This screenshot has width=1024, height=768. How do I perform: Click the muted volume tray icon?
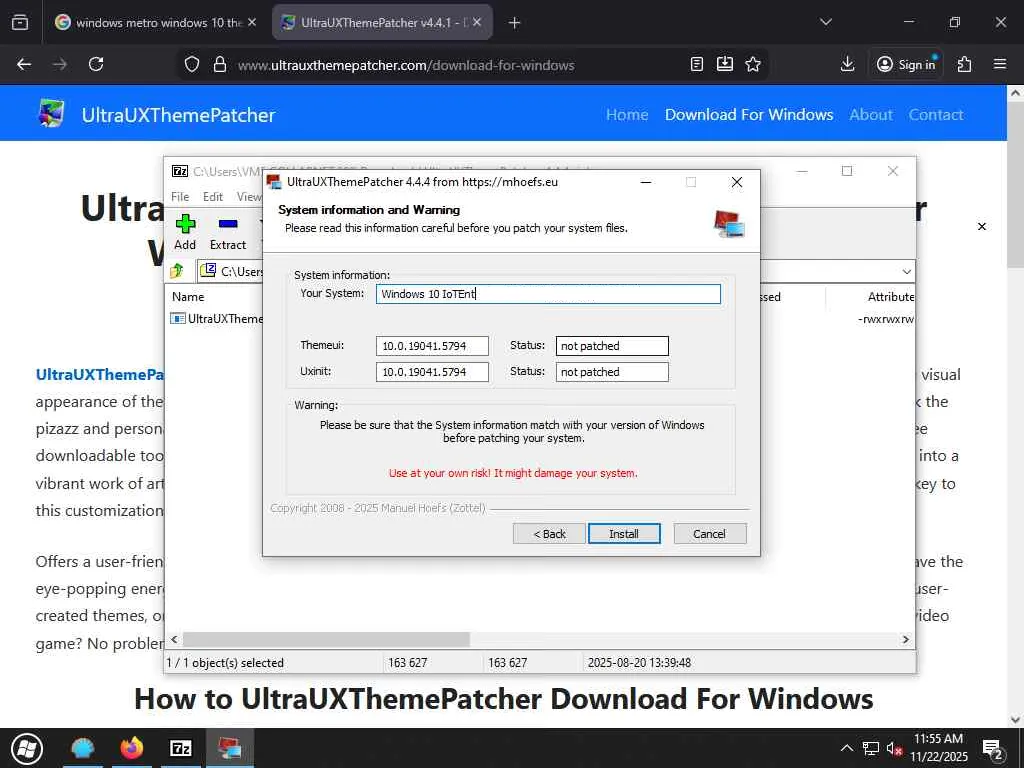(894, 749)
